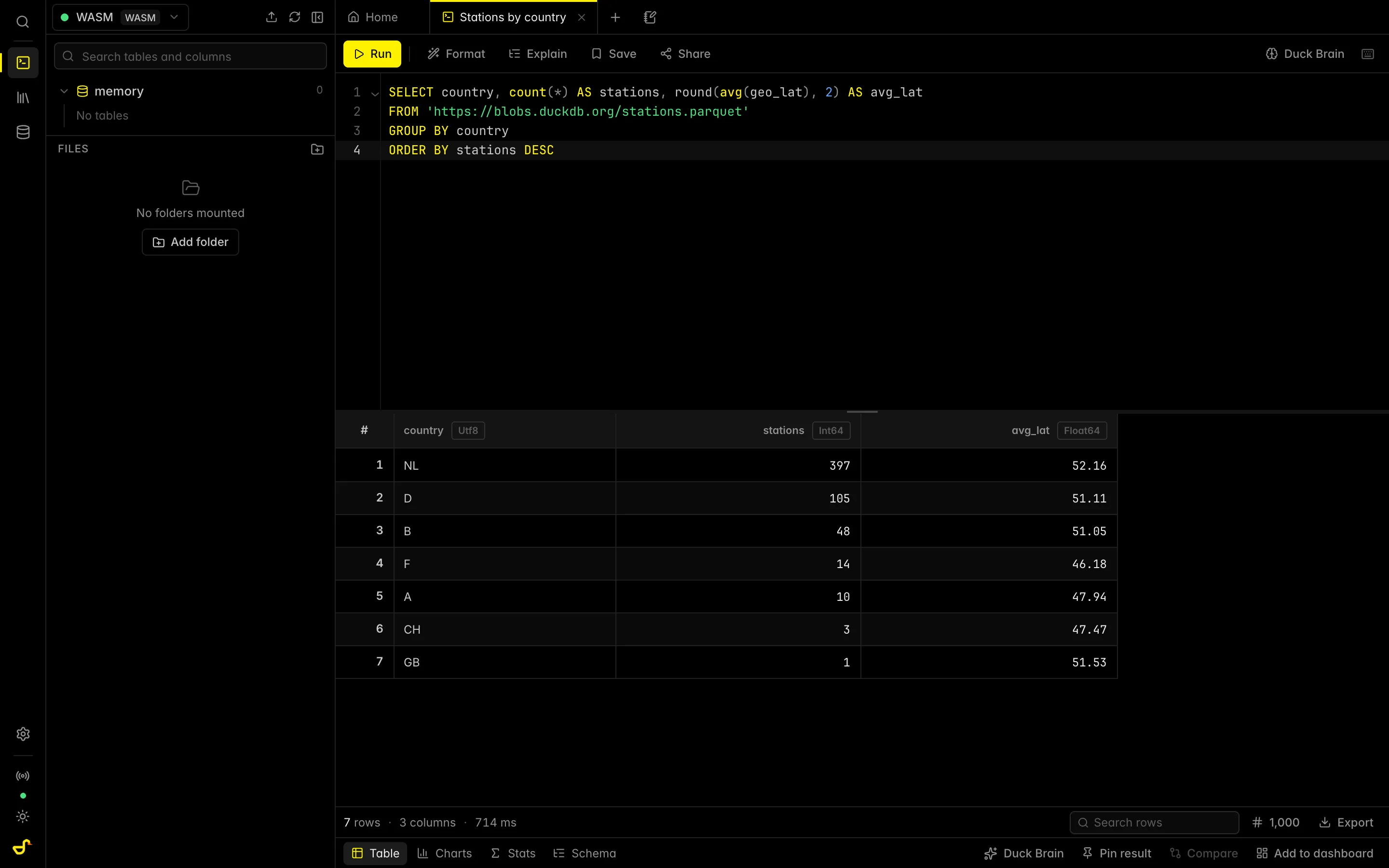Open the library books sidebar icon

23,97
